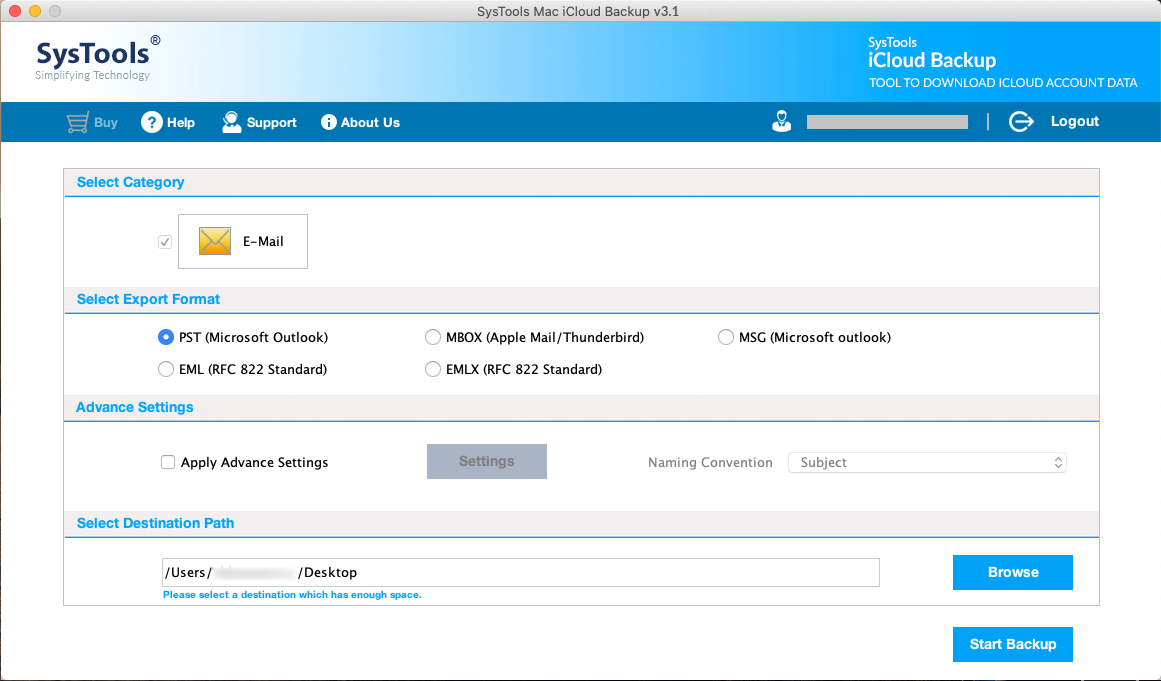The height and width of the screenshot is (681, 1161).
Task: Click the user account avatar icon
Action: (x=781, y=122)
